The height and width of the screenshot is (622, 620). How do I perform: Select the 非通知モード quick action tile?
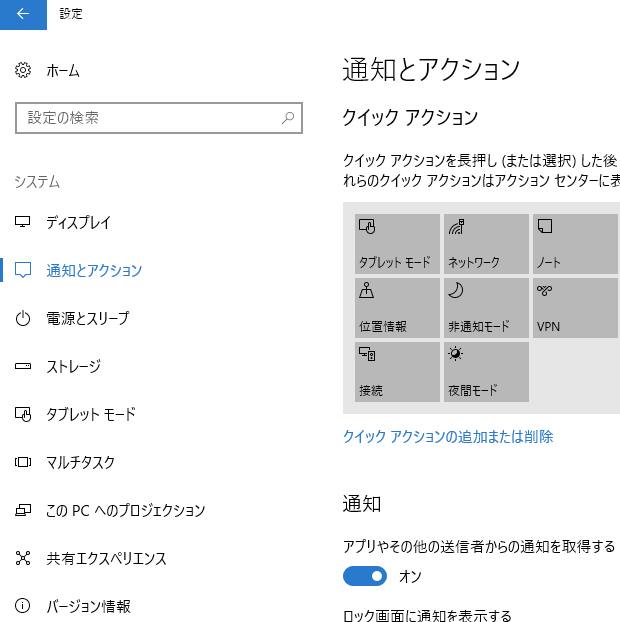486,308
